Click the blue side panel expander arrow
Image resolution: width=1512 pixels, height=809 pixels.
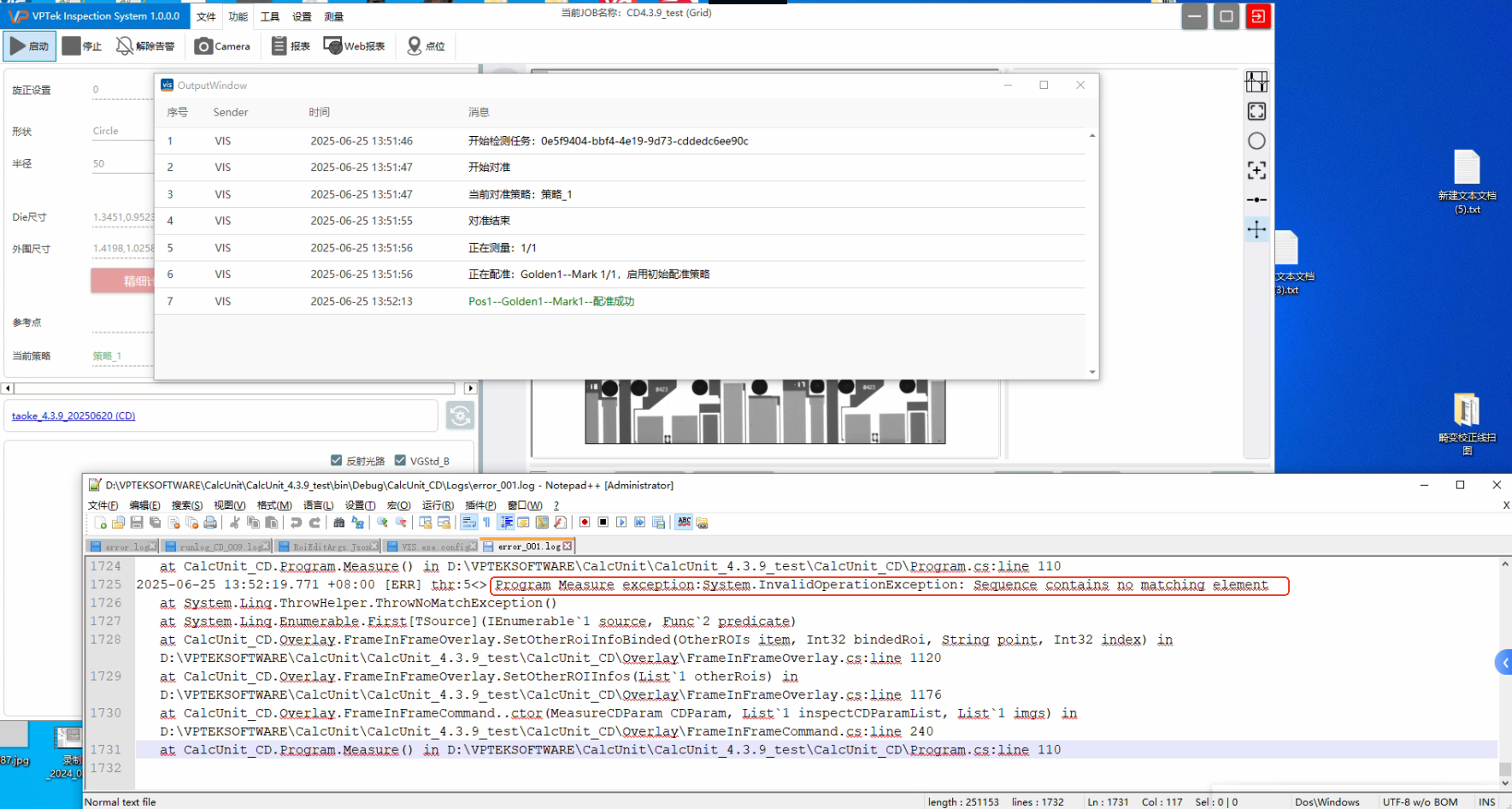click(1504, 663)
